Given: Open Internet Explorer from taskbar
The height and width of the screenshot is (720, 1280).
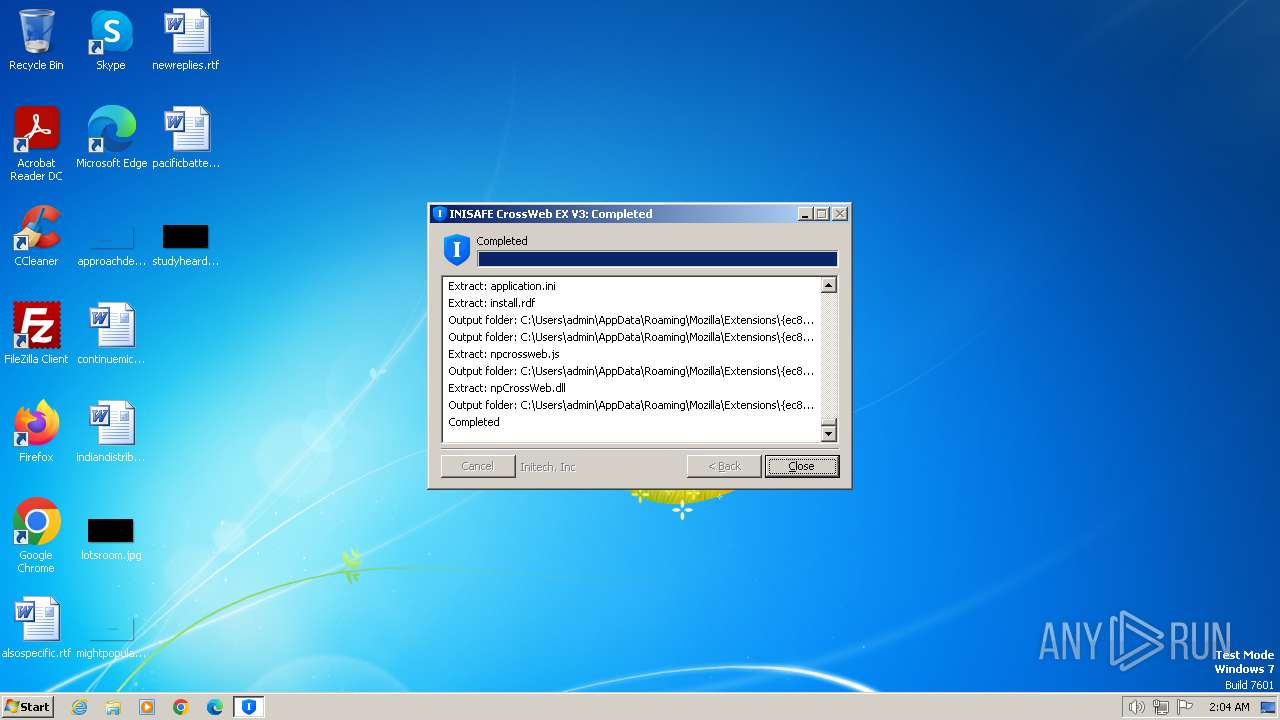Looking at the screenshot, I should (79, 707).
